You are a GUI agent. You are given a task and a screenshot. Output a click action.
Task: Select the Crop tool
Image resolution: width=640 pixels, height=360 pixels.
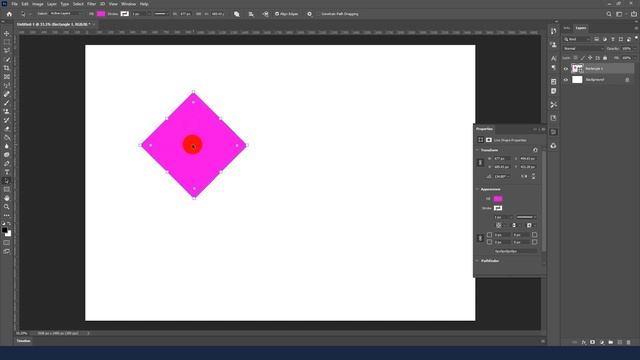coord(7,68)
